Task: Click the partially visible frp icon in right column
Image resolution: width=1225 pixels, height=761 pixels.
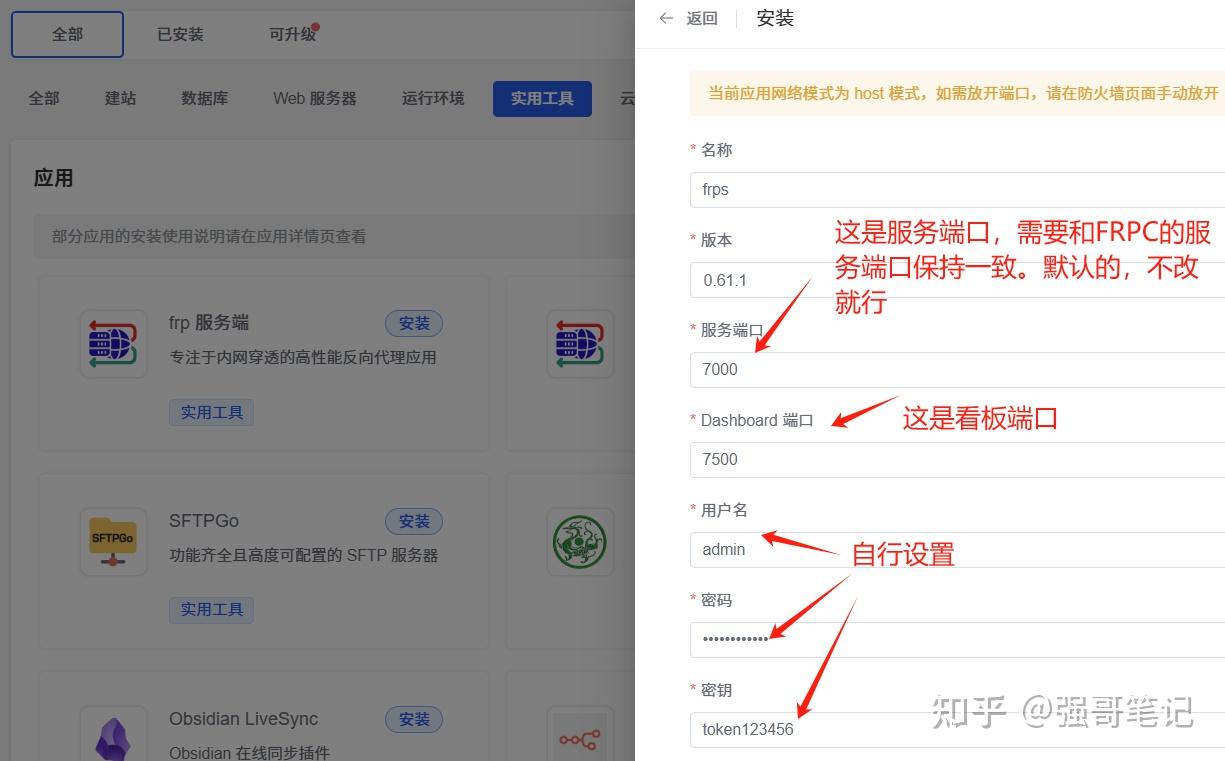Action: point(580,343)
